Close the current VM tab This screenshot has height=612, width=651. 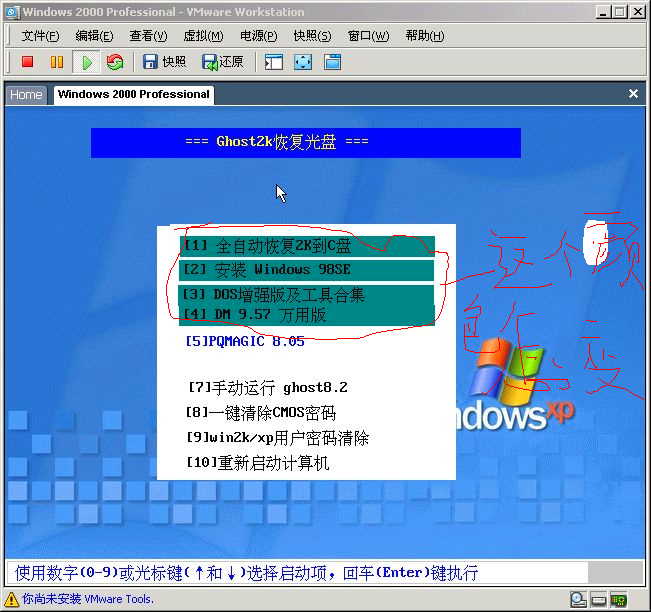(633, 94)
